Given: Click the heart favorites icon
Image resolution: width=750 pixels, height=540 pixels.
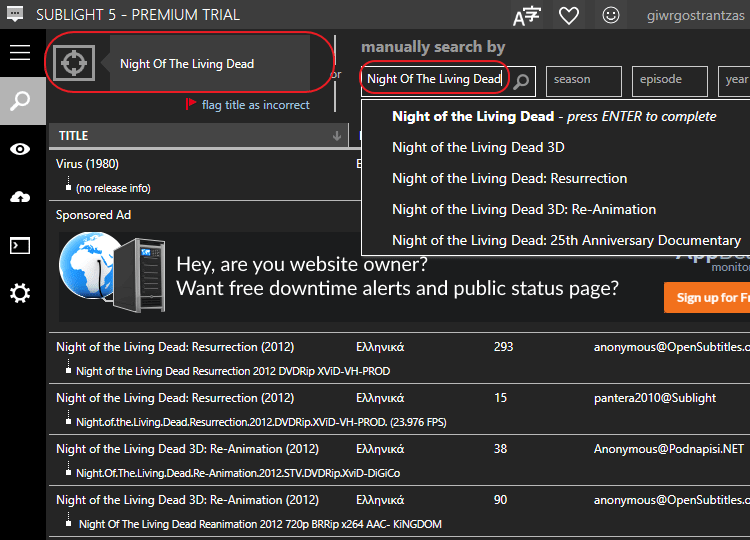Looking at the screenshot, I should 569,15.
